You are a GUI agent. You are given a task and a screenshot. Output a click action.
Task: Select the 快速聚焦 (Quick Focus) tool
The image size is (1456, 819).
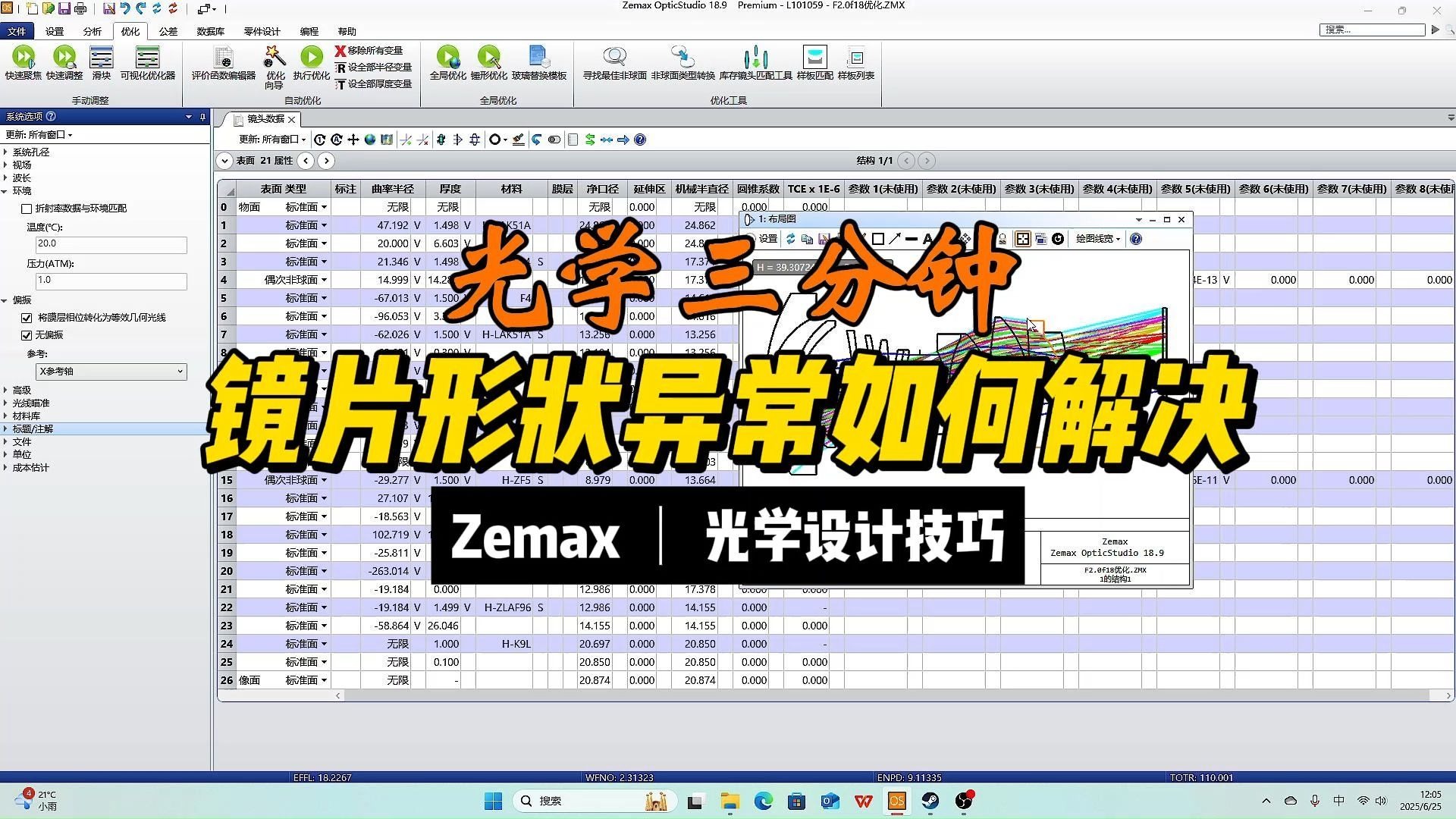24,64
